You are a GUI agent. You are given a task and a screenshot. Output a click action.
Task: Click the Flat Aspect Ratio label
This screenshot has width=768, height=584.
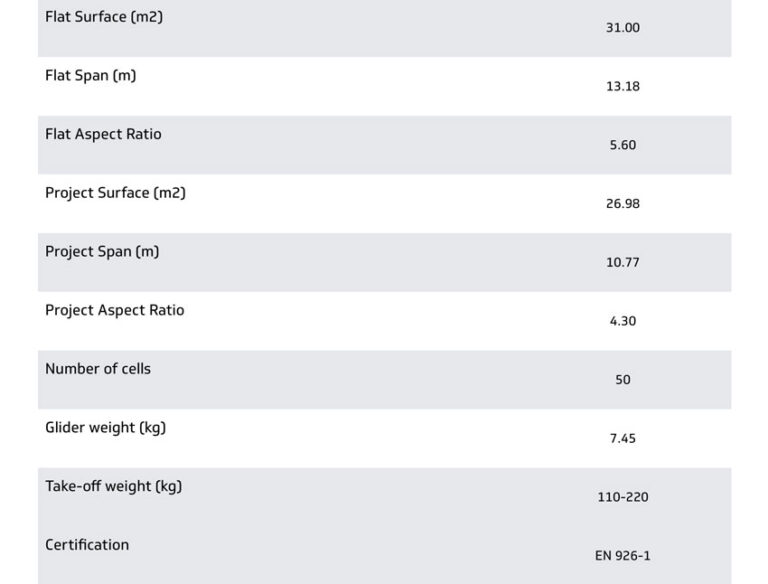[103, 134]
